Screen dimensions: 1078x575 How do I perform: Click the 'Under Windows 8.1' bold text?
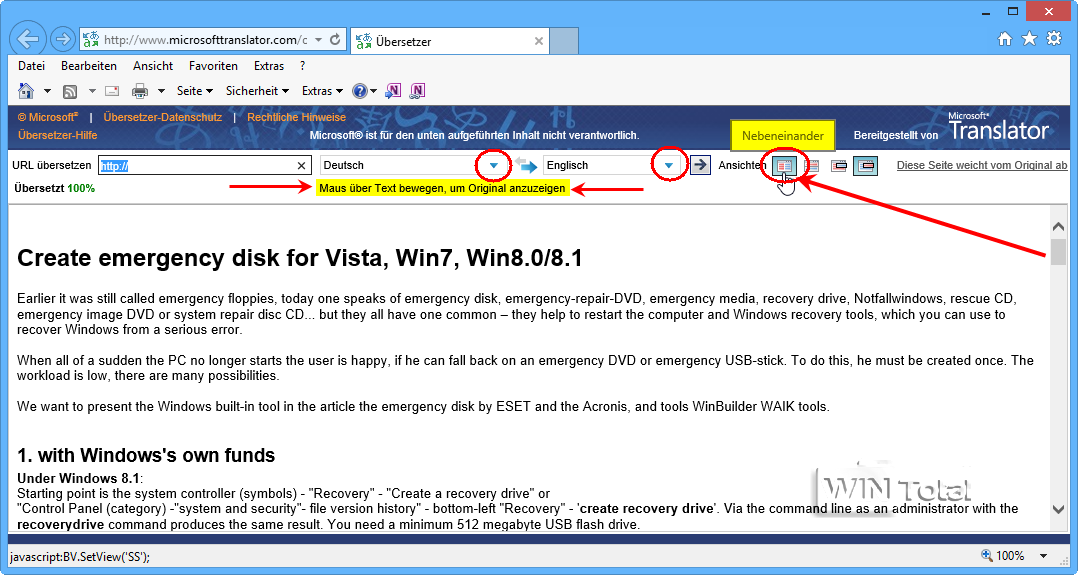pyautogui.click(x=78, y=478)
